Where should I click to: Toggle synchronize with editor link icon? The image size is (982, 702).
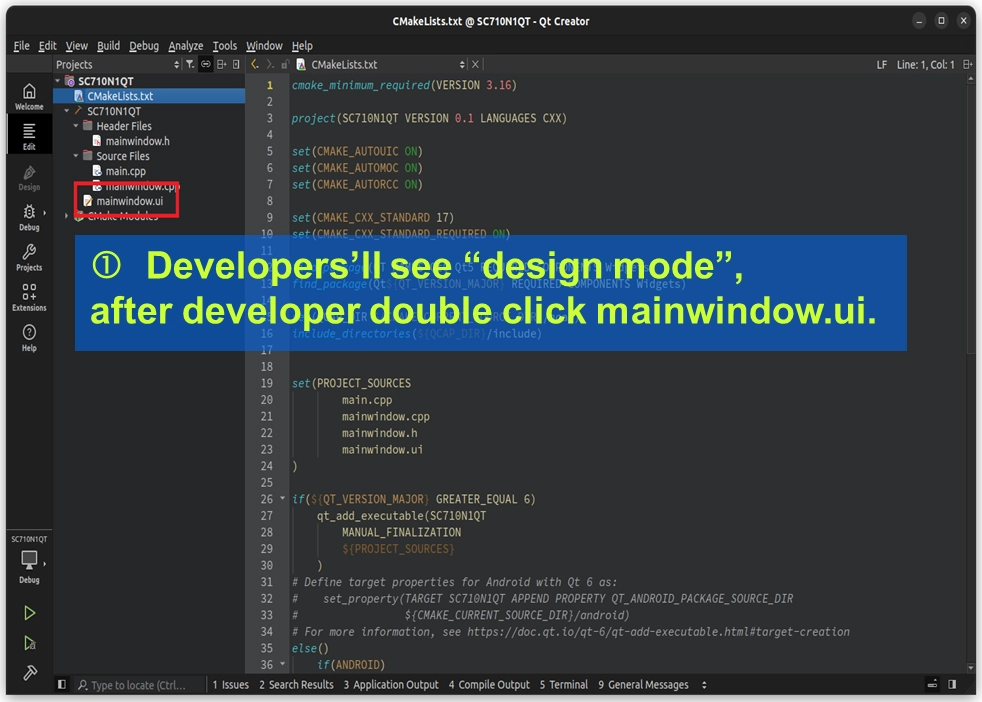click(x=205, y=64)
